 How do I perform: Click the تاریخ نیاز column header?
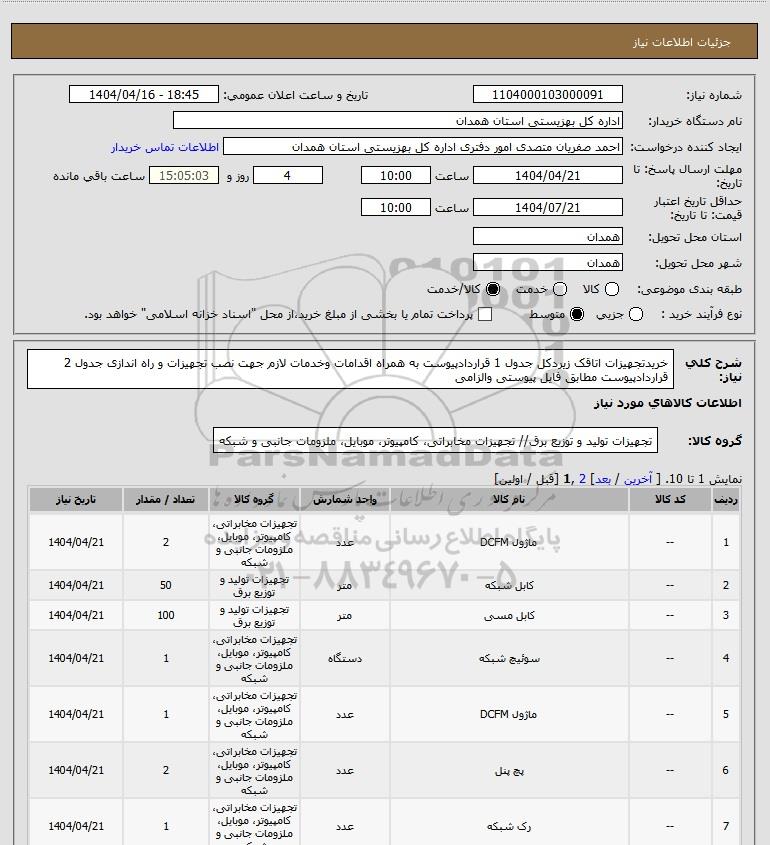click(x=76, y=499)
